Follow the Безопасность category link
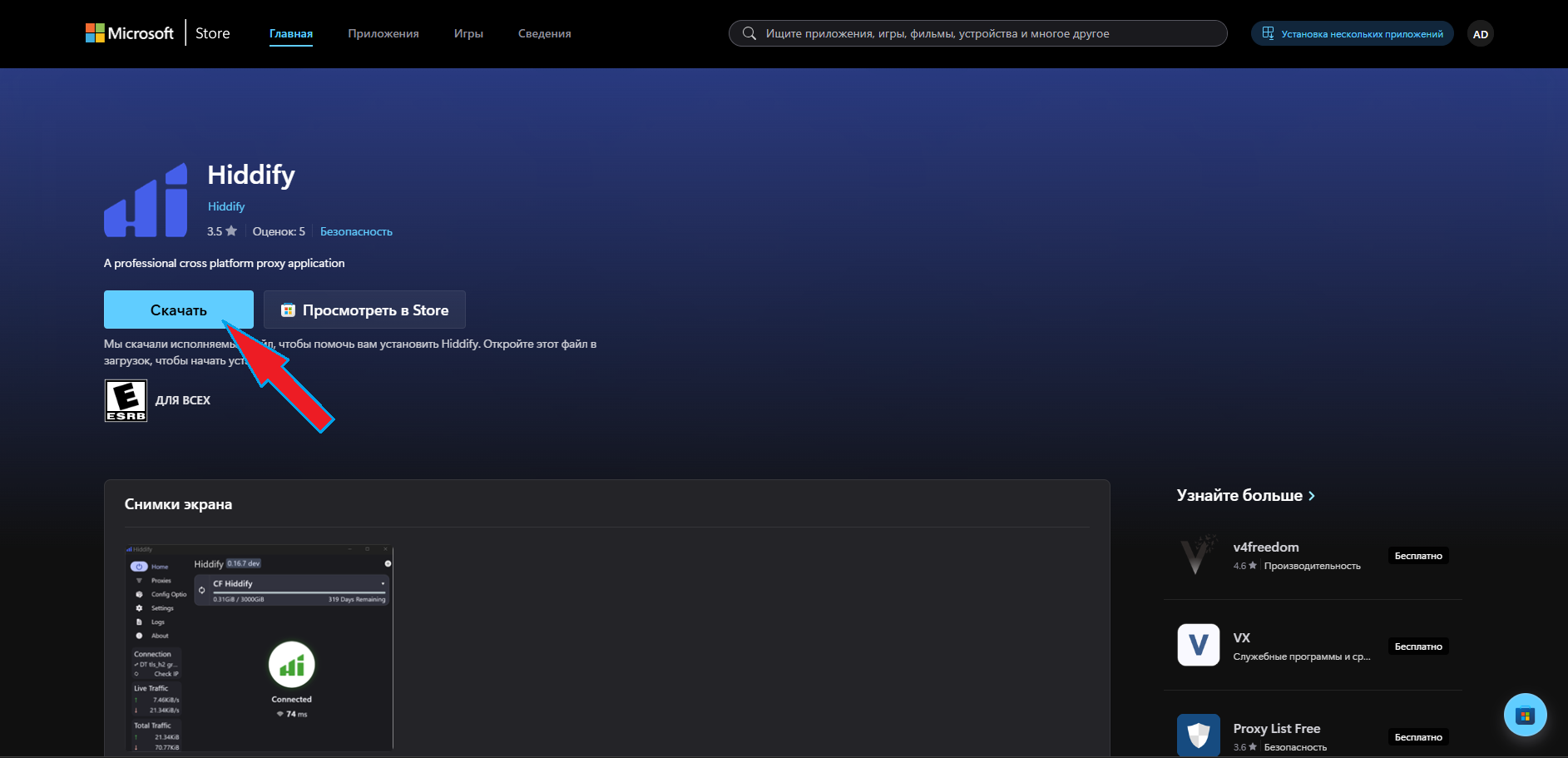This screenshot has height=758, width=1568. [356, 232]
